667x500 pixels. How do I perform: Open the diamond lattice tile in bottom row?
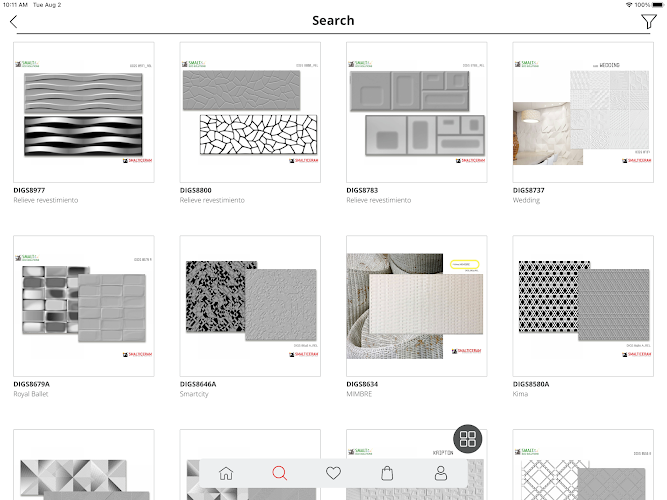point(583,465)
